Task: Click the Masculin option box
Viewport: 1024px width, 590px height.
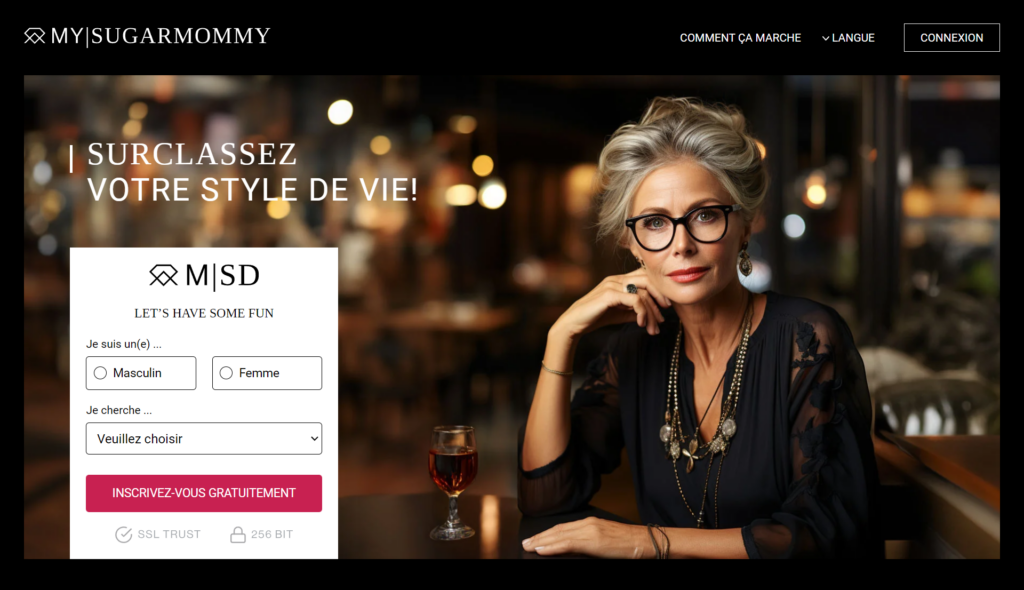Action: pyautogui.click(x=141, y=373)
